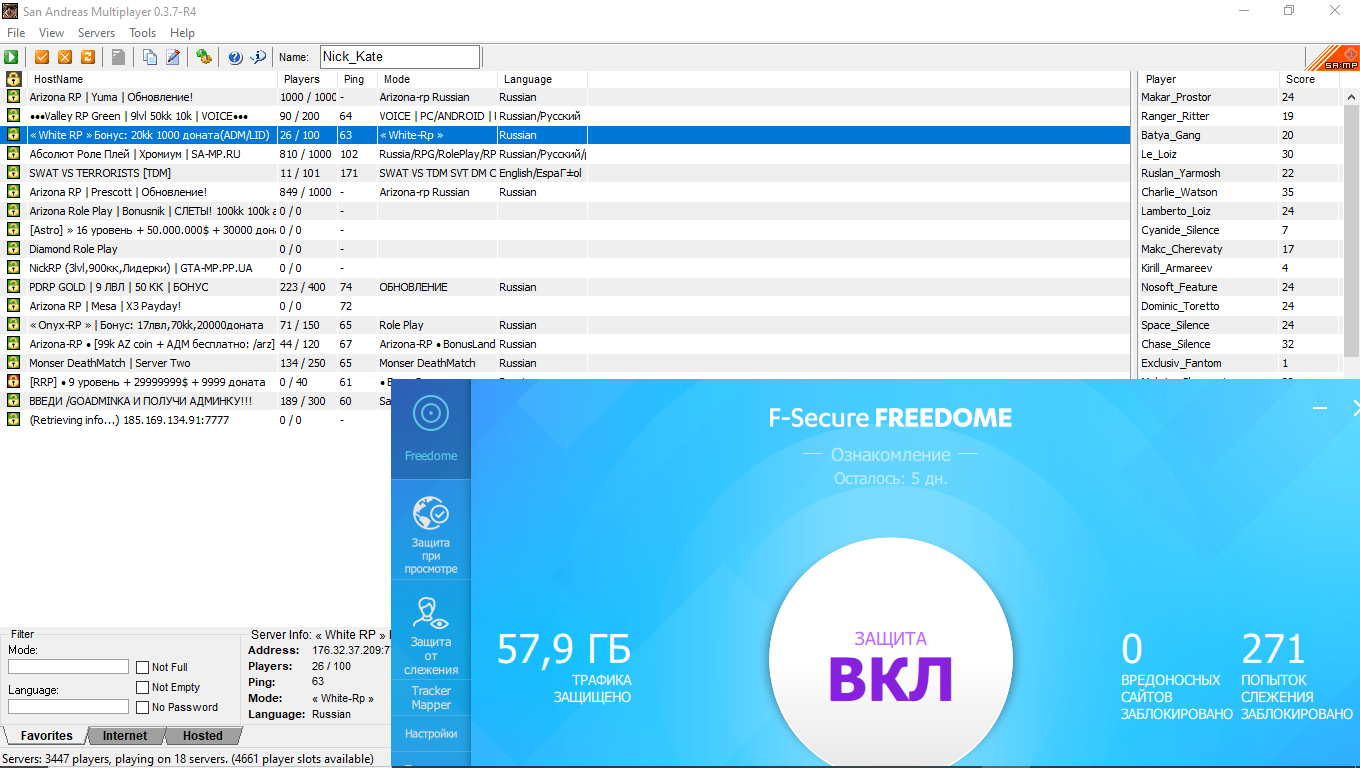
Task: Switch to the Internet tab
Action: [125, 736]
